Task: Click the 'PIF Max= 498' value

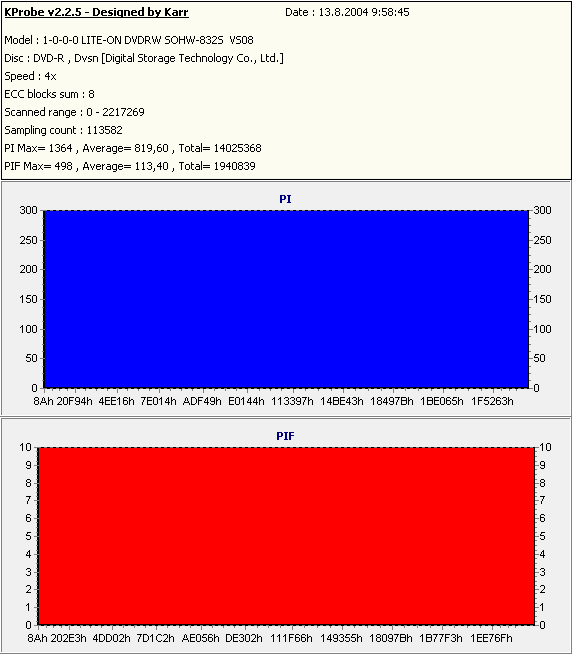Action: coord(38,166)
